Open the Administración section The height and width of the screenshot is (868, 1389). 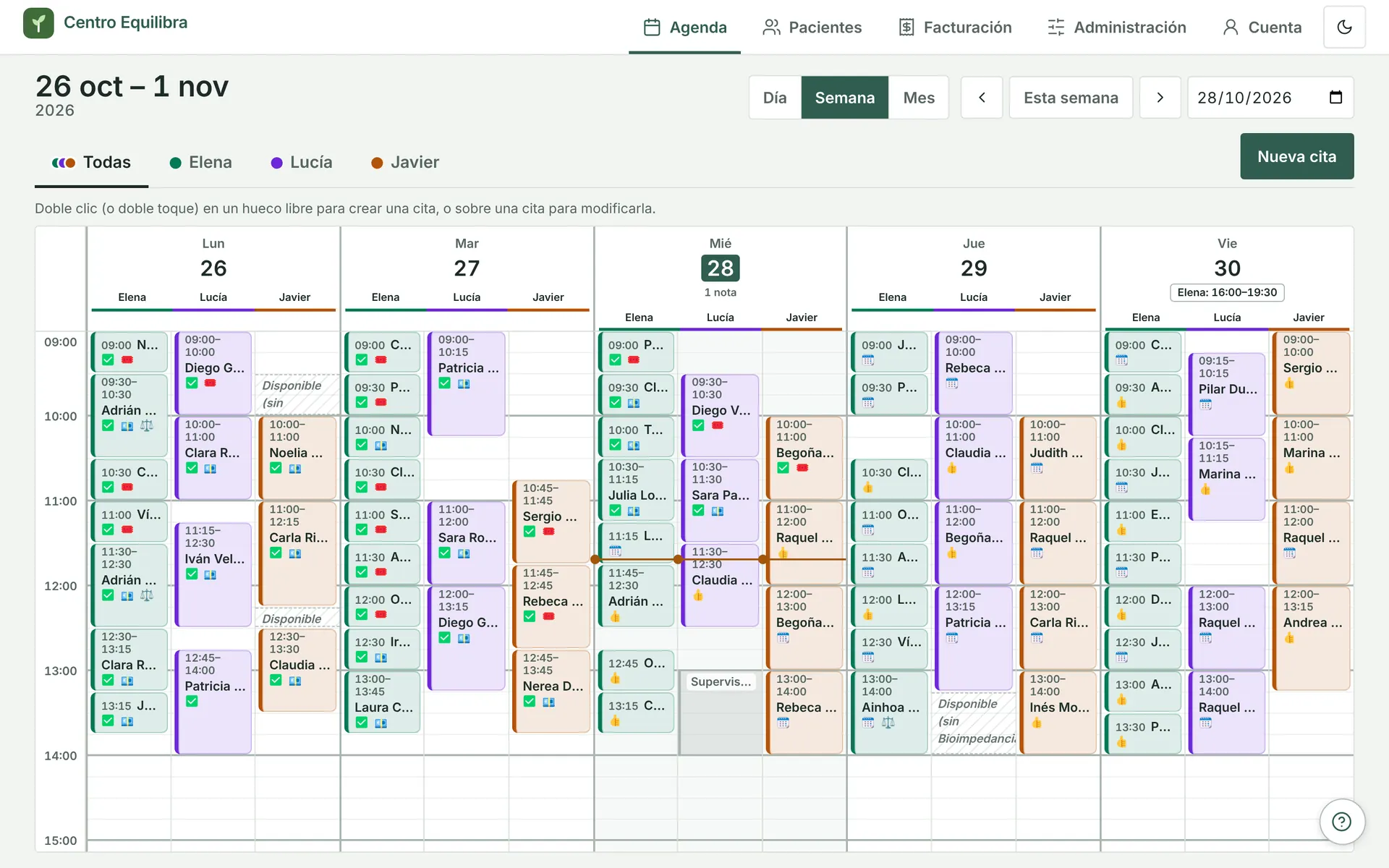[1117, 27]
